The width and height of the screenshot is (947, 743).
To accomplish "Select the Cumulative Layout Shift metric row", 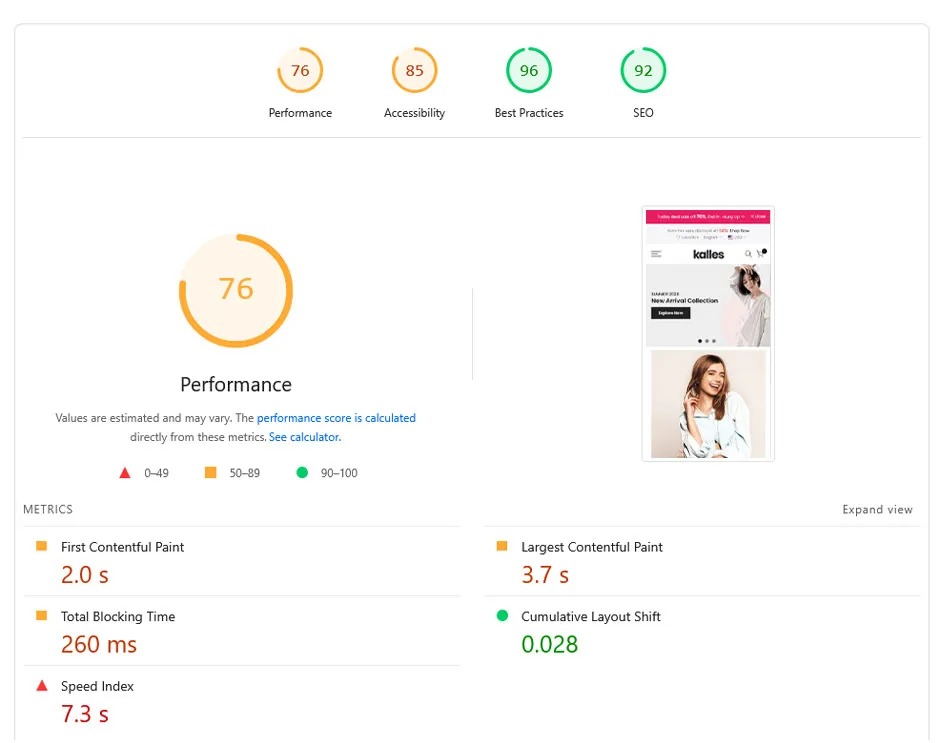I will pos(590,617).
